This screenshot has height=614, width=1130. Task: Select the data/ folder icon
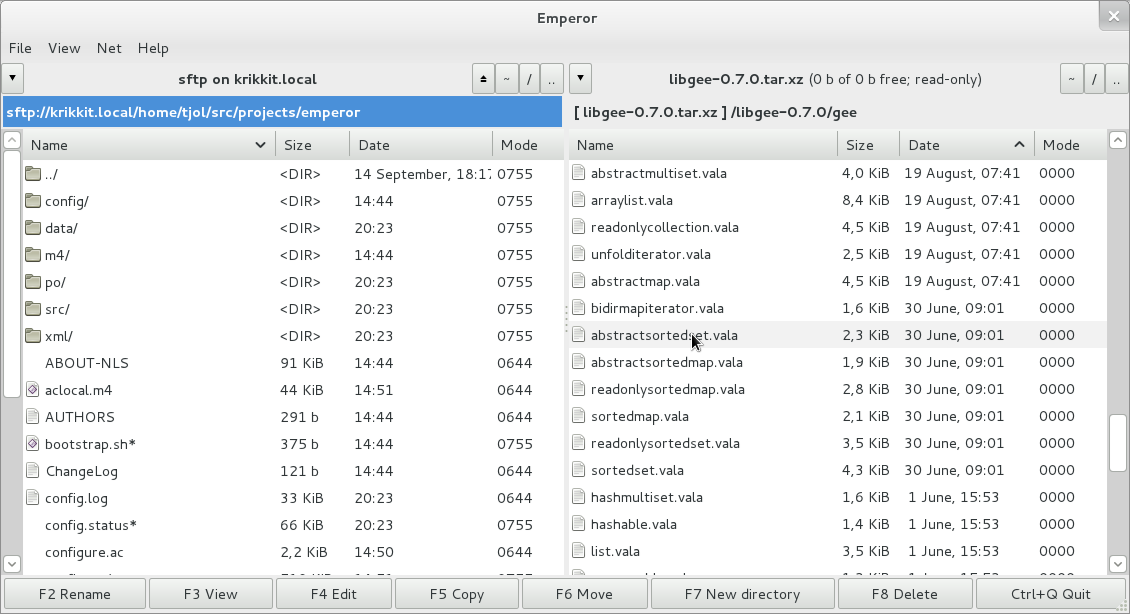pyautogui.click(x=32, y=228)
